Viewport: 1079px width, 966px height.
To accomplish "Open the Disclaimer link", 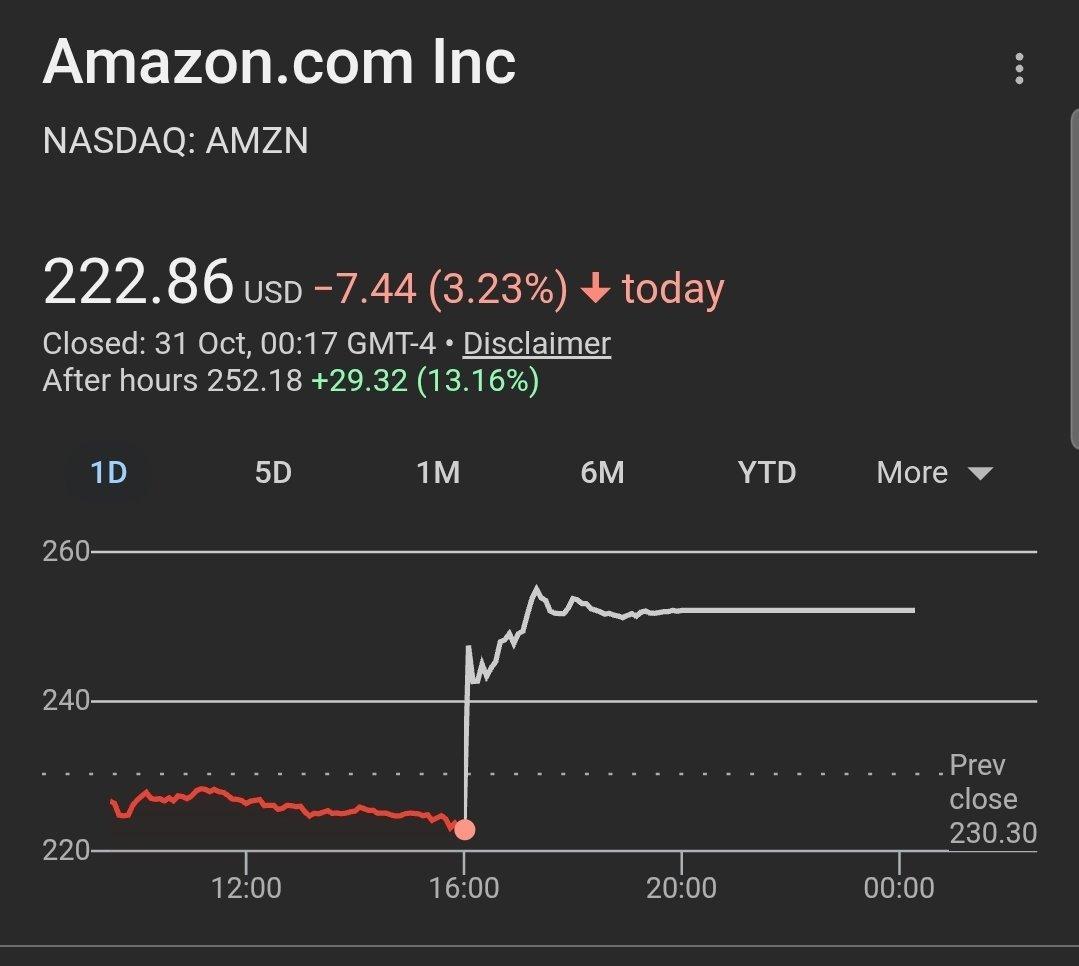I will 537,344.
